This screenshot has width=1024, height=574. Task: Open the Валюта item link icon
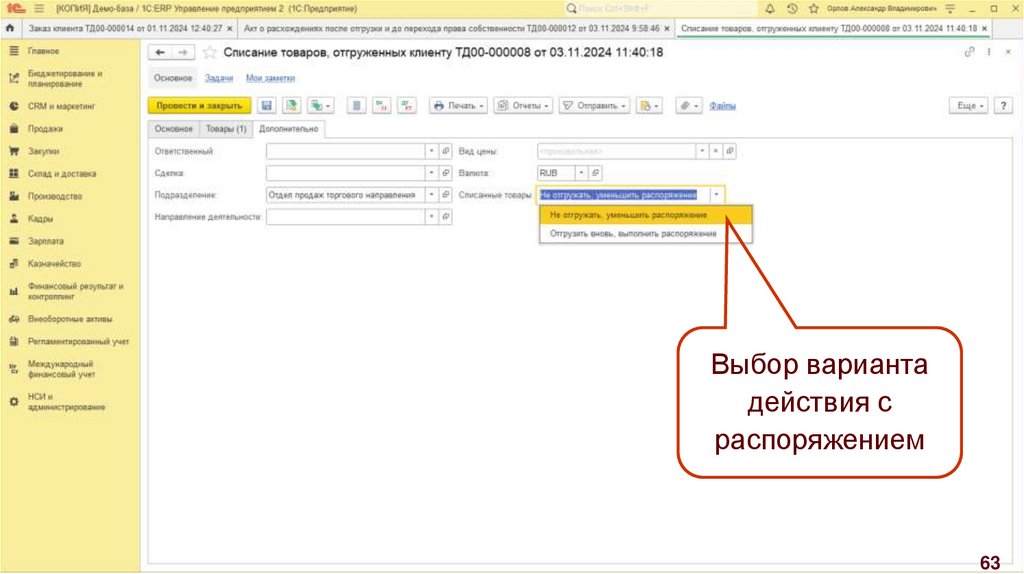[x=595, y=173]
